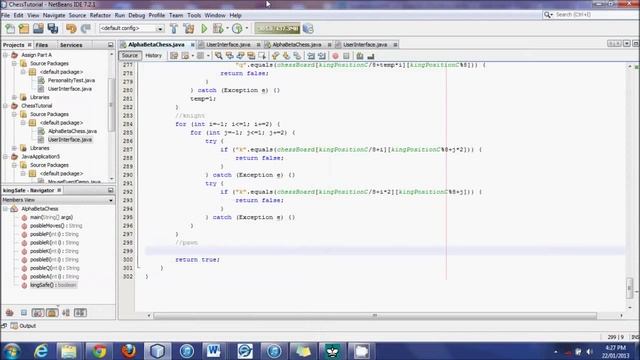Collapse the ChessTutorial project node
640x360 pixels.
point(6,106)
